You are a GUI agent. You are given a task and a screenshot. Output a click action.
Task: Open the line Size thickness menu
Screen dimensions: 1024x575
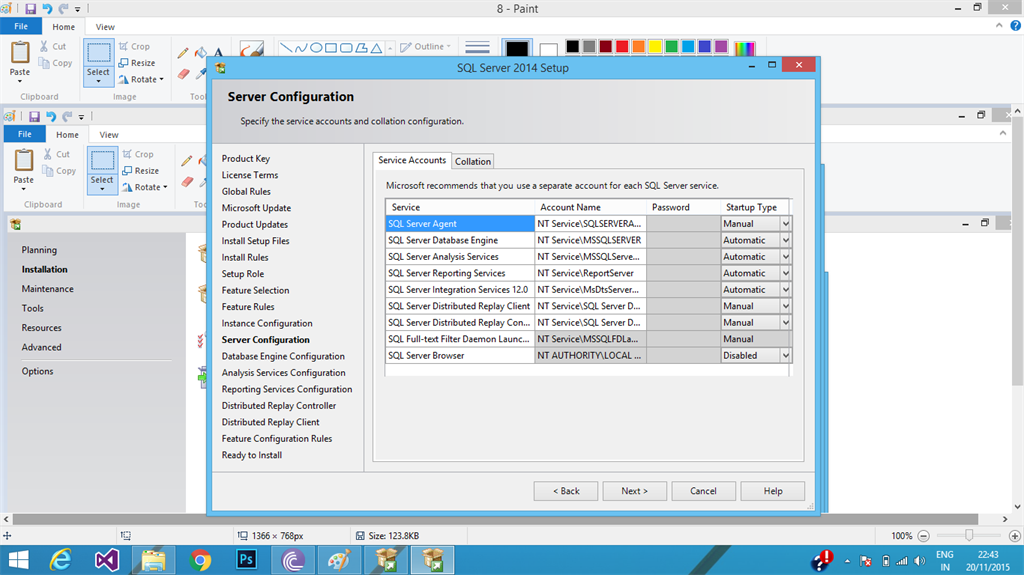click(x=477, y=48)
